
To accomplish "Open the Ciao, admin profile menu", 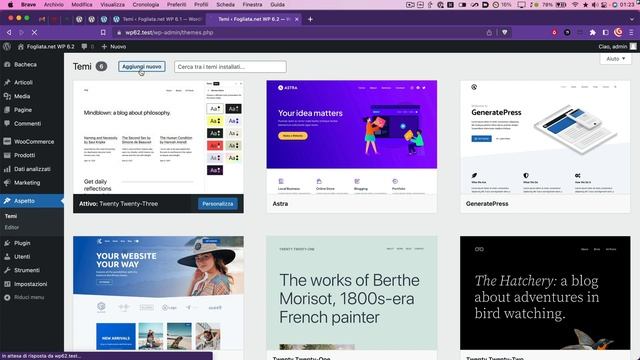I will [x=617, y=47].
